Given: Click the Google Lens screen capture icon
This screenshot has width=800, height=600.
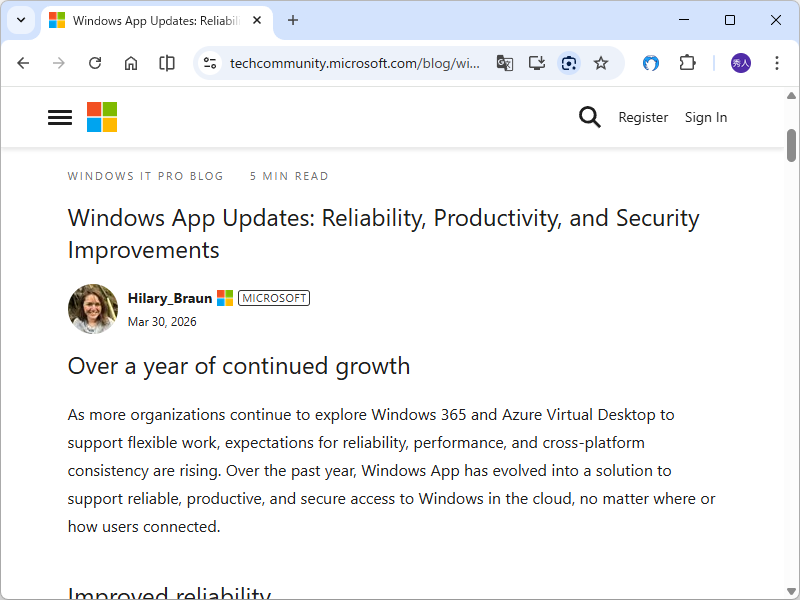Looking at the screenshot, I should tap(569, 62).
